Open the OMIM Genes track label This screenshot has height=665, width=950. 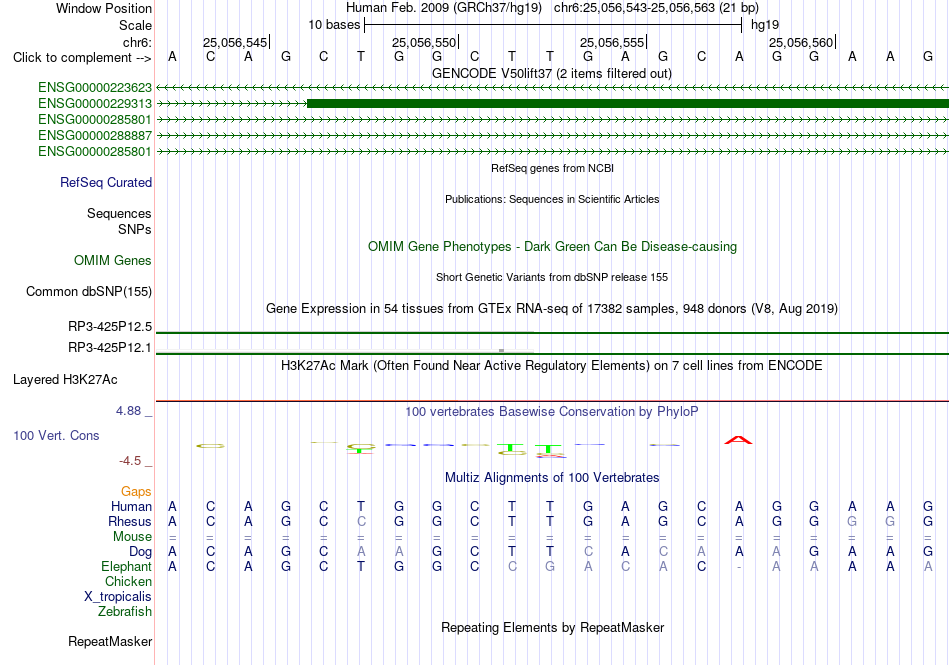click(113, 260)
